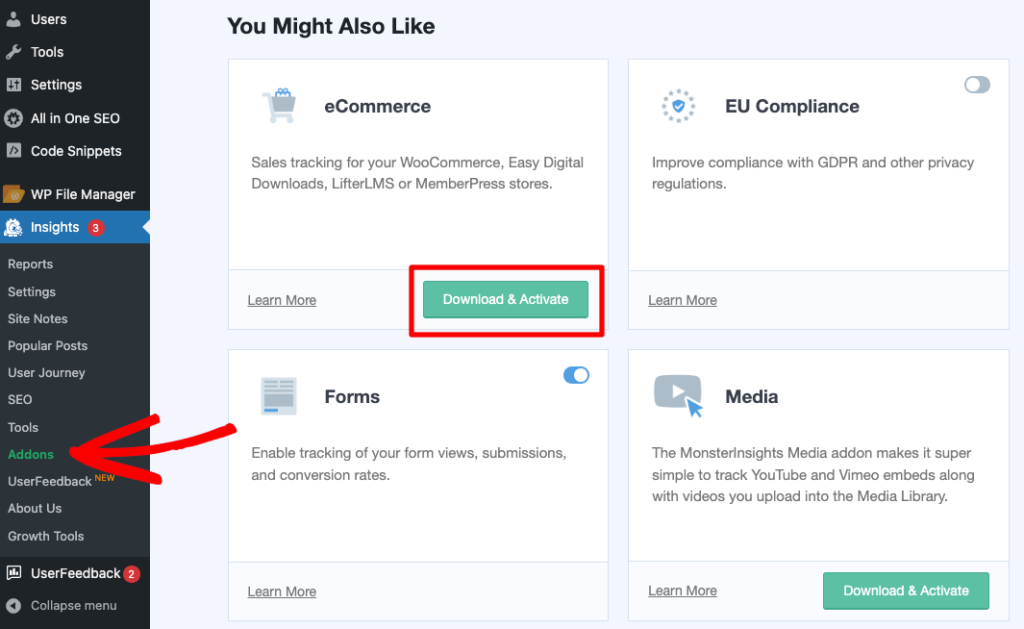Disable the Forms addon toggle

tap(577, 375)
